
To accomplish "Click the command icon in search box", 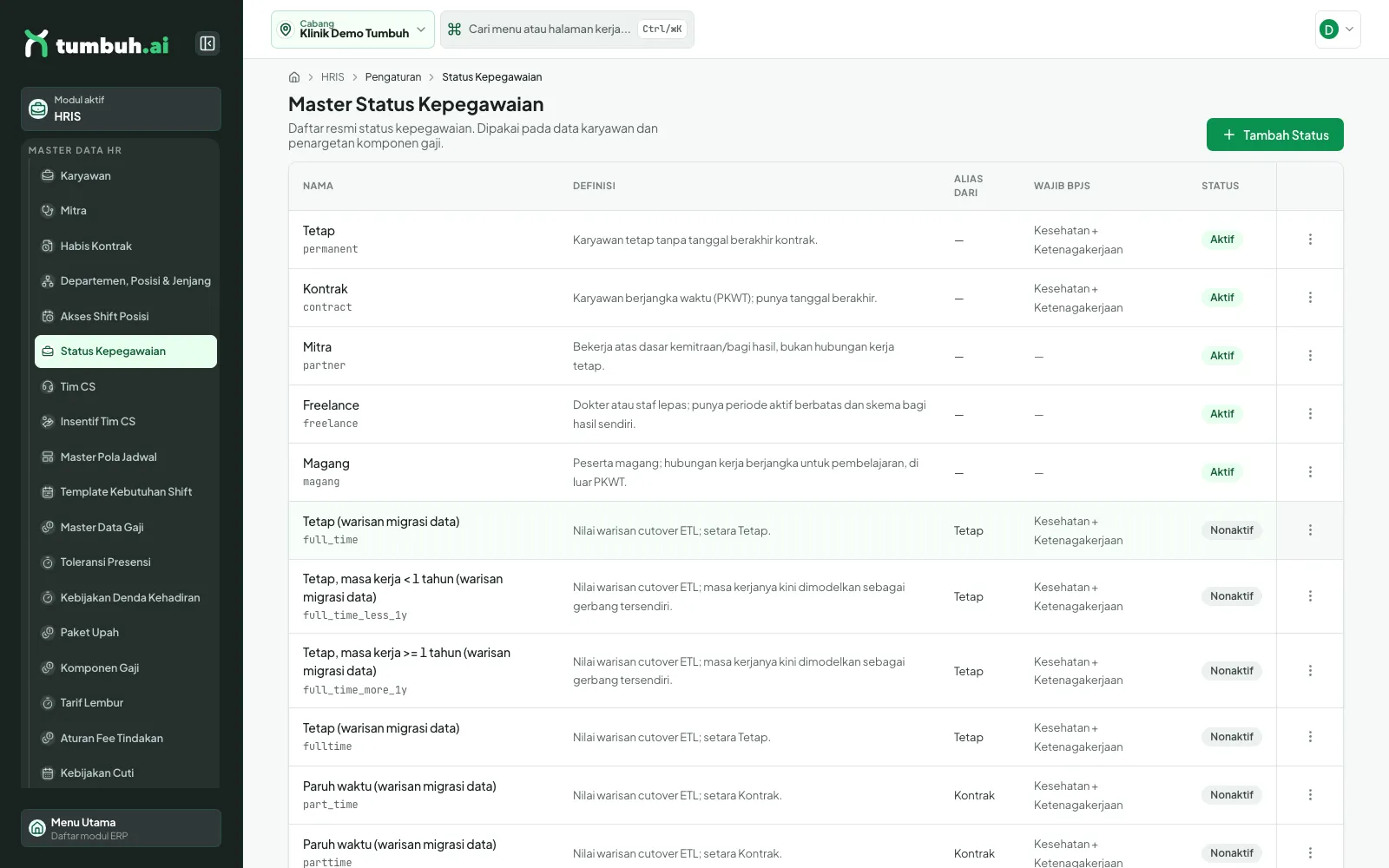I will 454,30.
